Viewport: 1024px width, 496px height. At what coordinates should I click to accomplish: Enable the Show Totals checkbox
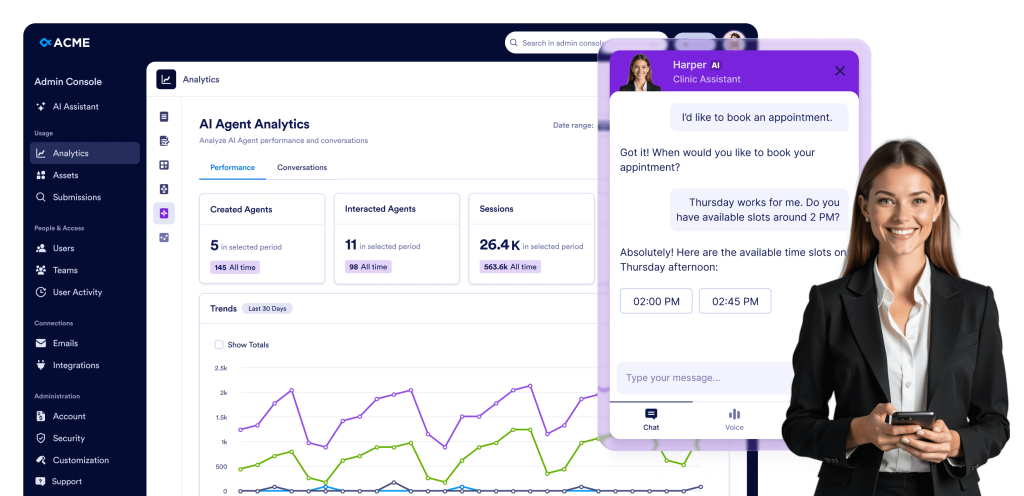pyautogui.click(x=219, y=345)
